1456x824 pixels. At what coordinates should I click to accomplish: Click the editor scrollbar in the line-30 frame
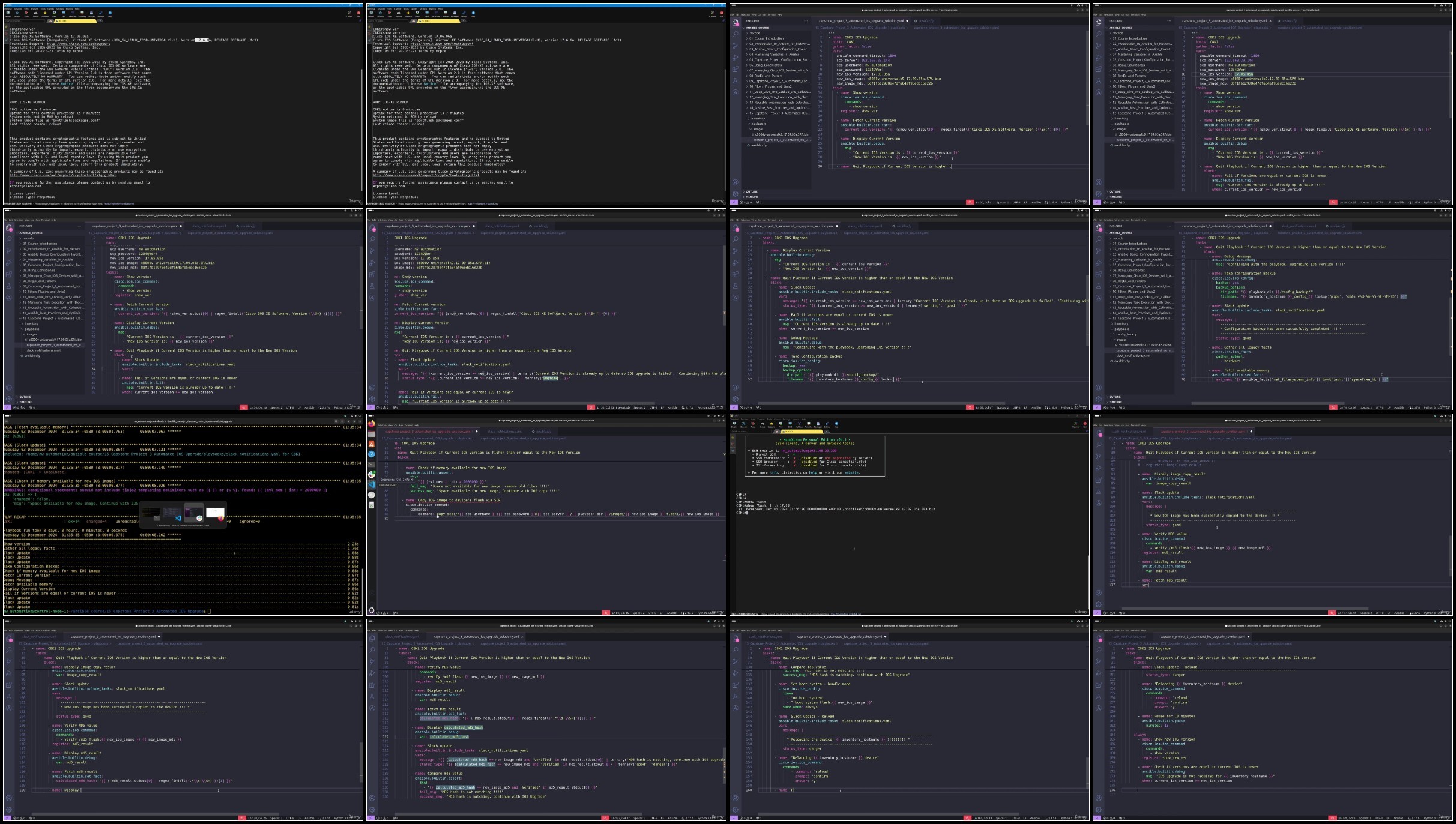[1087, 77]
